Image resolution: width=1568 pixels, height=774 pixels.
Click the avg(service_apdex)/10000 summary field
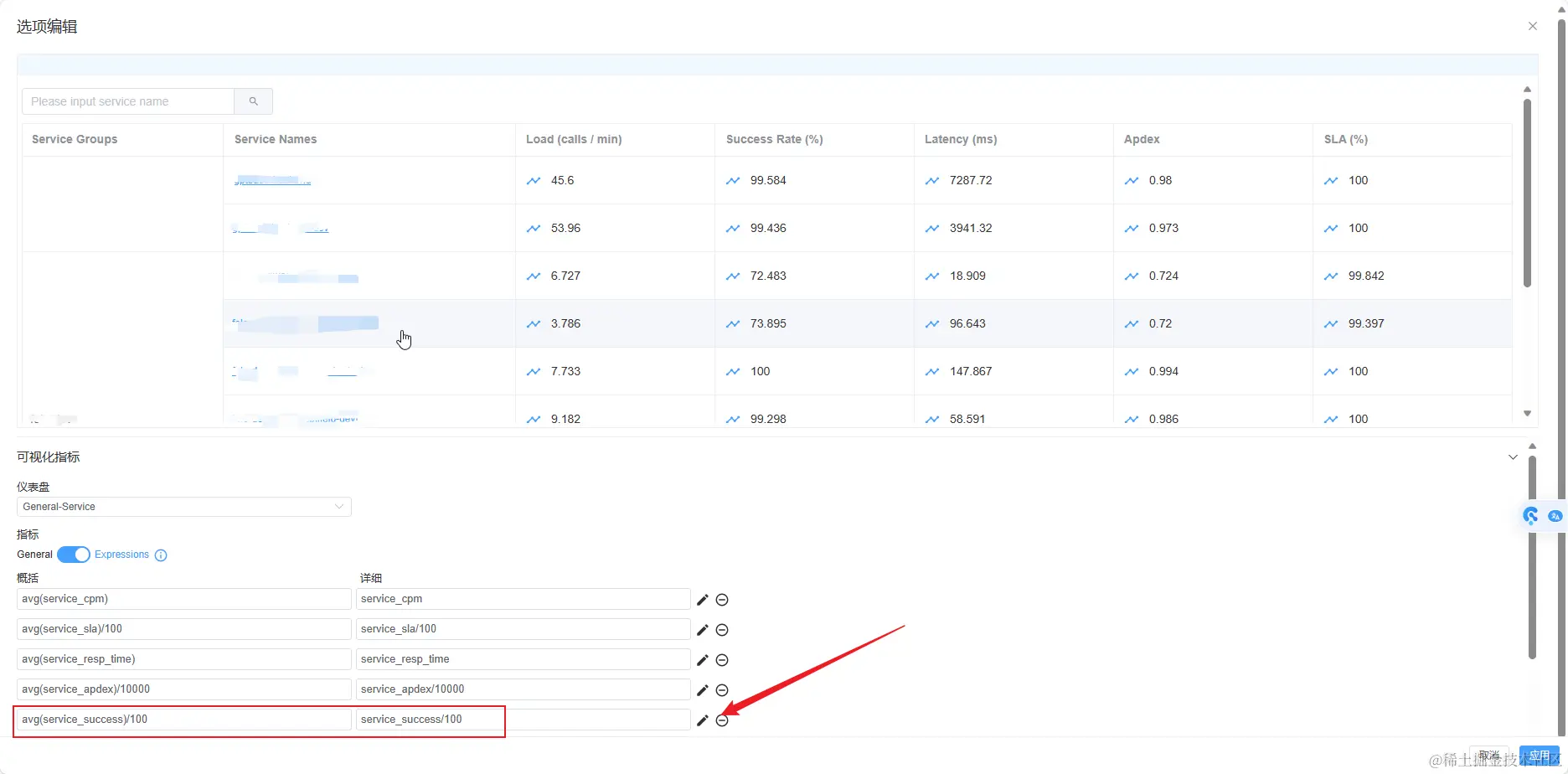(x=184, y=689)
